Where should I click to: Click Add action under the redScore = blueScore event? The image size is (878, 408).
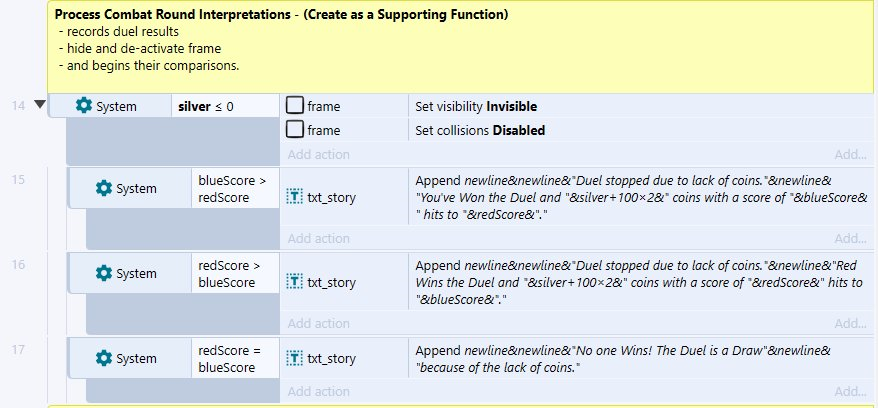319,392
